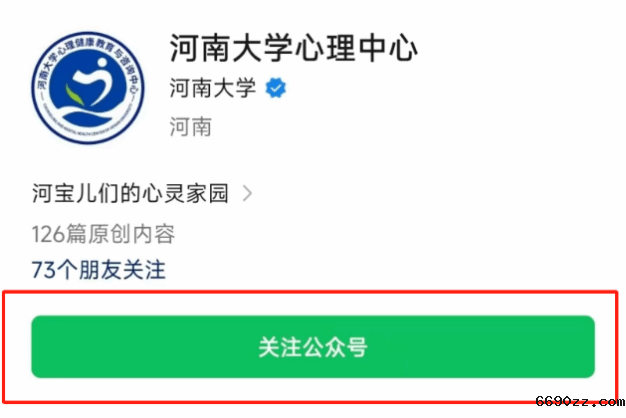Click the green leaf in the logo
This screenshot has height=418, width=626.
point(74,95)
